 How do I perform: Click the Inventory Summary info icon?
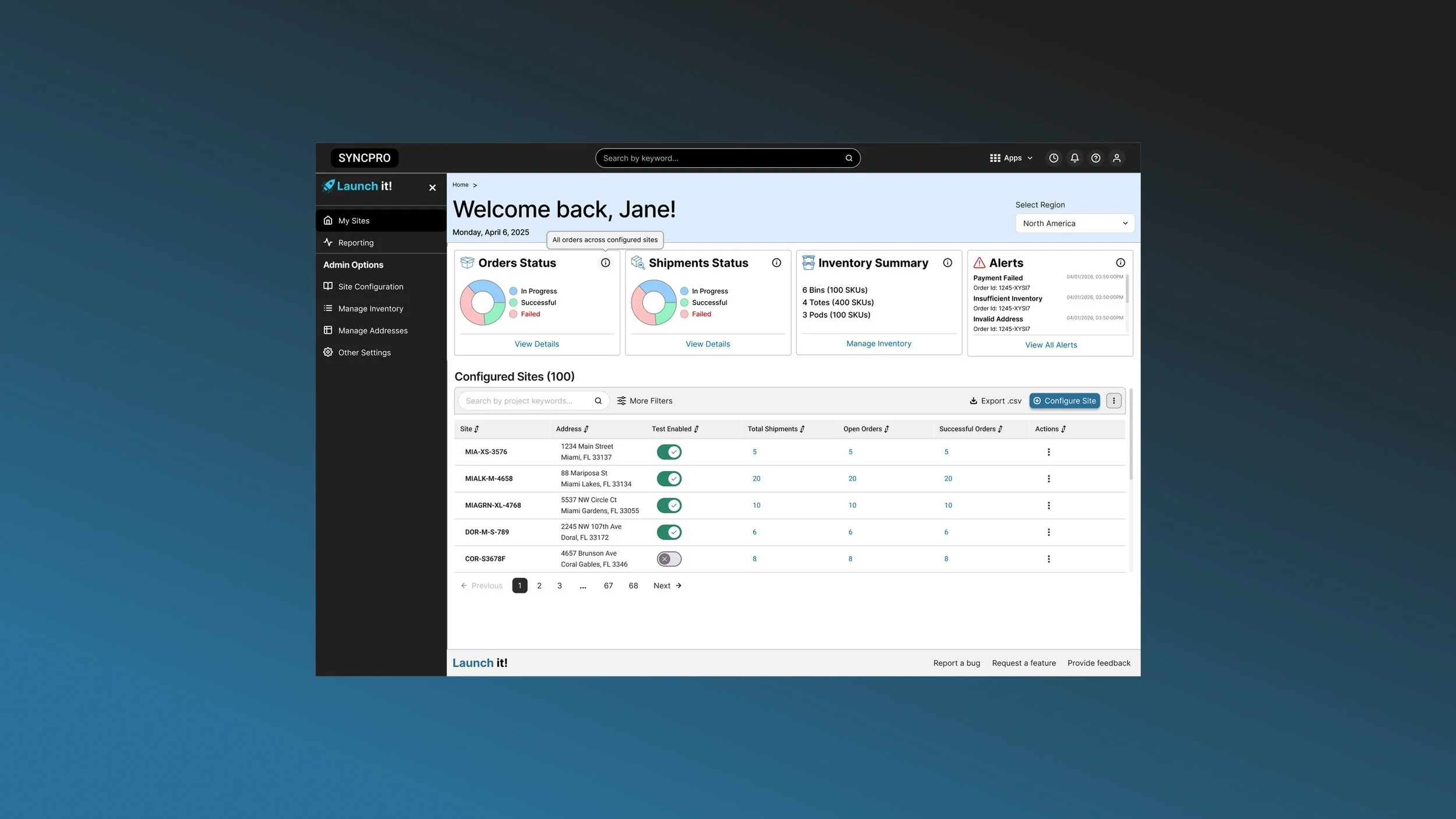(x=948, y=263)
